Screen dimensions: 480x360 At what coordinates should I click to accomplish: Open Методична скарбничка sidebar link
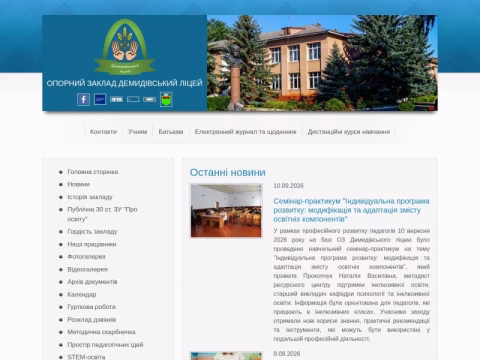pyautogui.click(x=101, y=332)
